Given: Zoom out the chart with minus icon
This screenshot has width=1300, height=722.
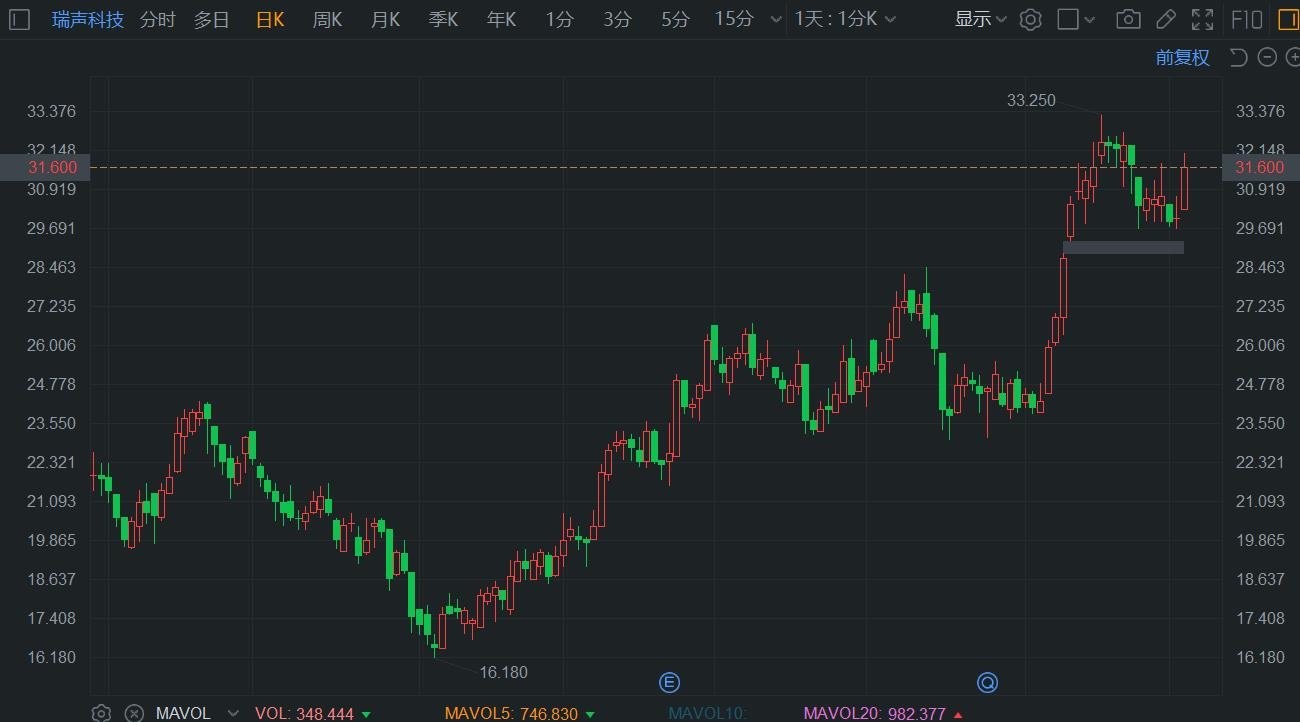Looking at the screenshot, I should [x=1267, y=57].
